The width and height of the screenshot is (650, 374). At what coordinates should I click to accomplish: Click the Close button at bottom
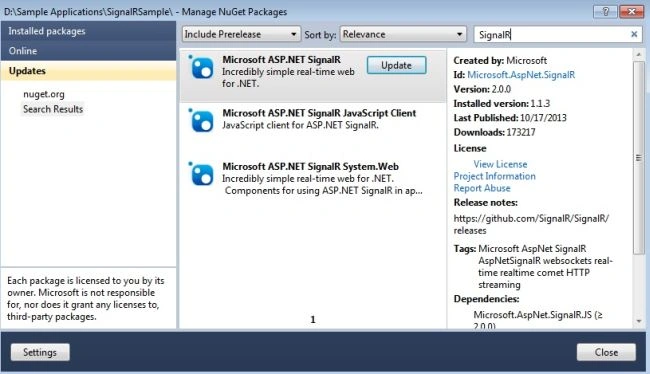pyautogui.click(x=606, y=352)
